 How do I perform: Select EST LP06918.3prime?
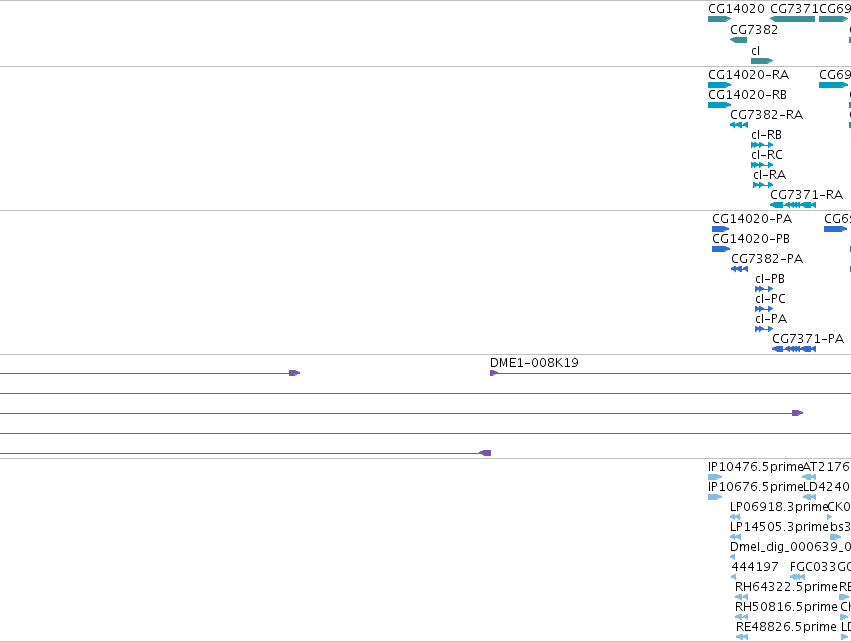[x=735, y=517]
